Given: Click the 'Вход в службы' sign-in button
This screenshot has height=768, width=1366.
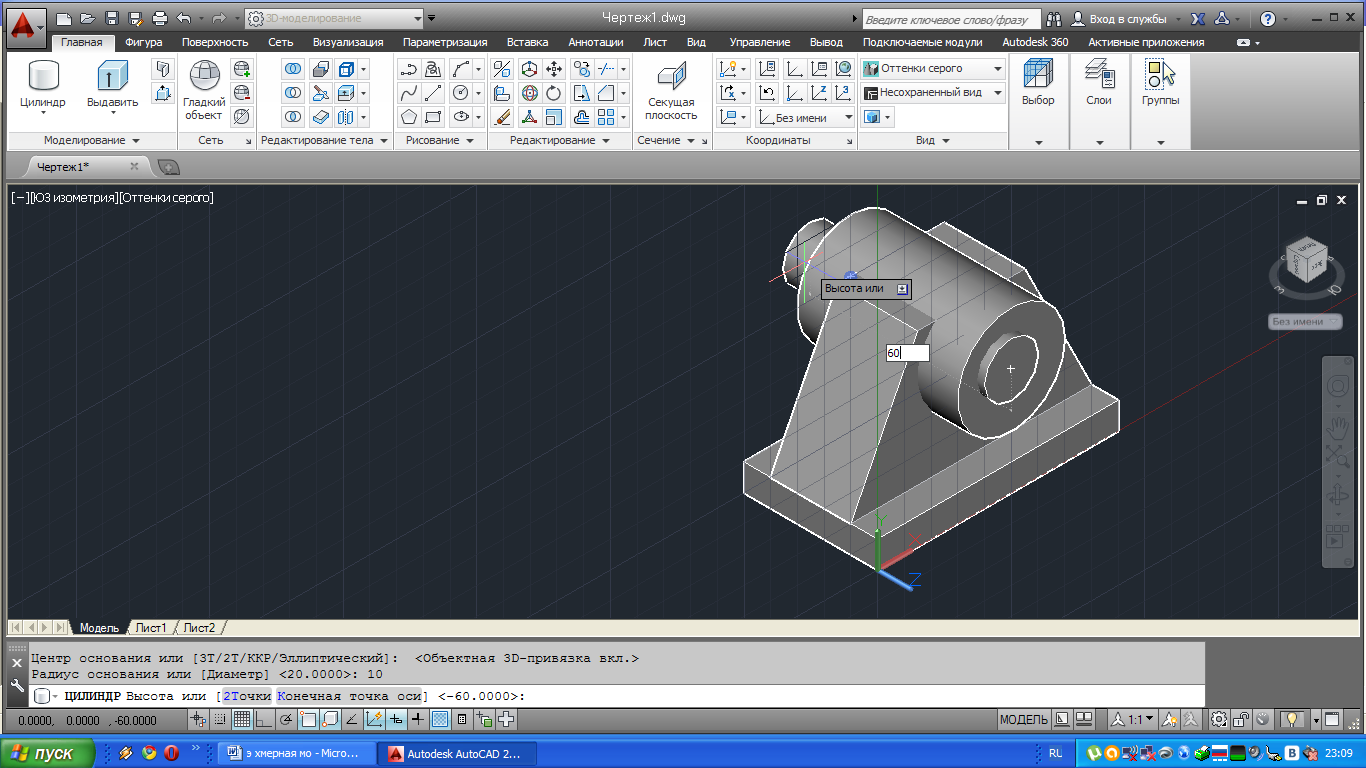Looking at the screenshot, I should [1119, 18].
